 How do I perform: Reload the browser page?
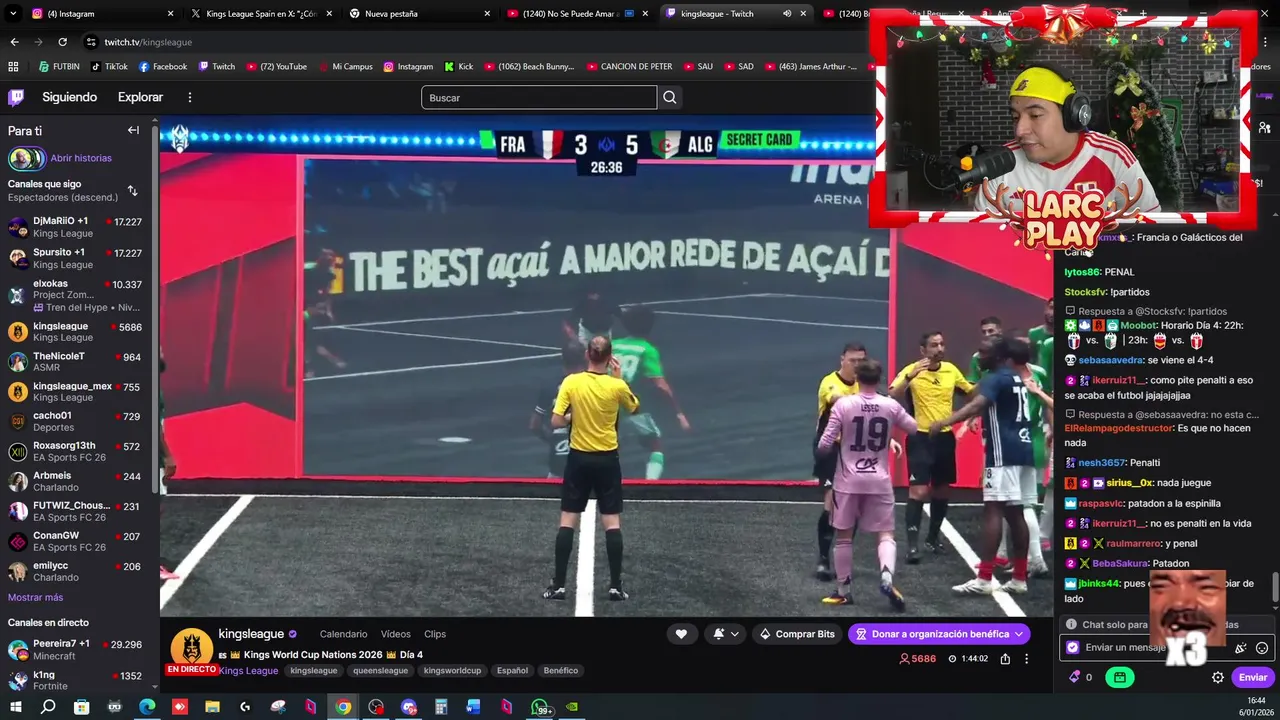tap(62, 42)
